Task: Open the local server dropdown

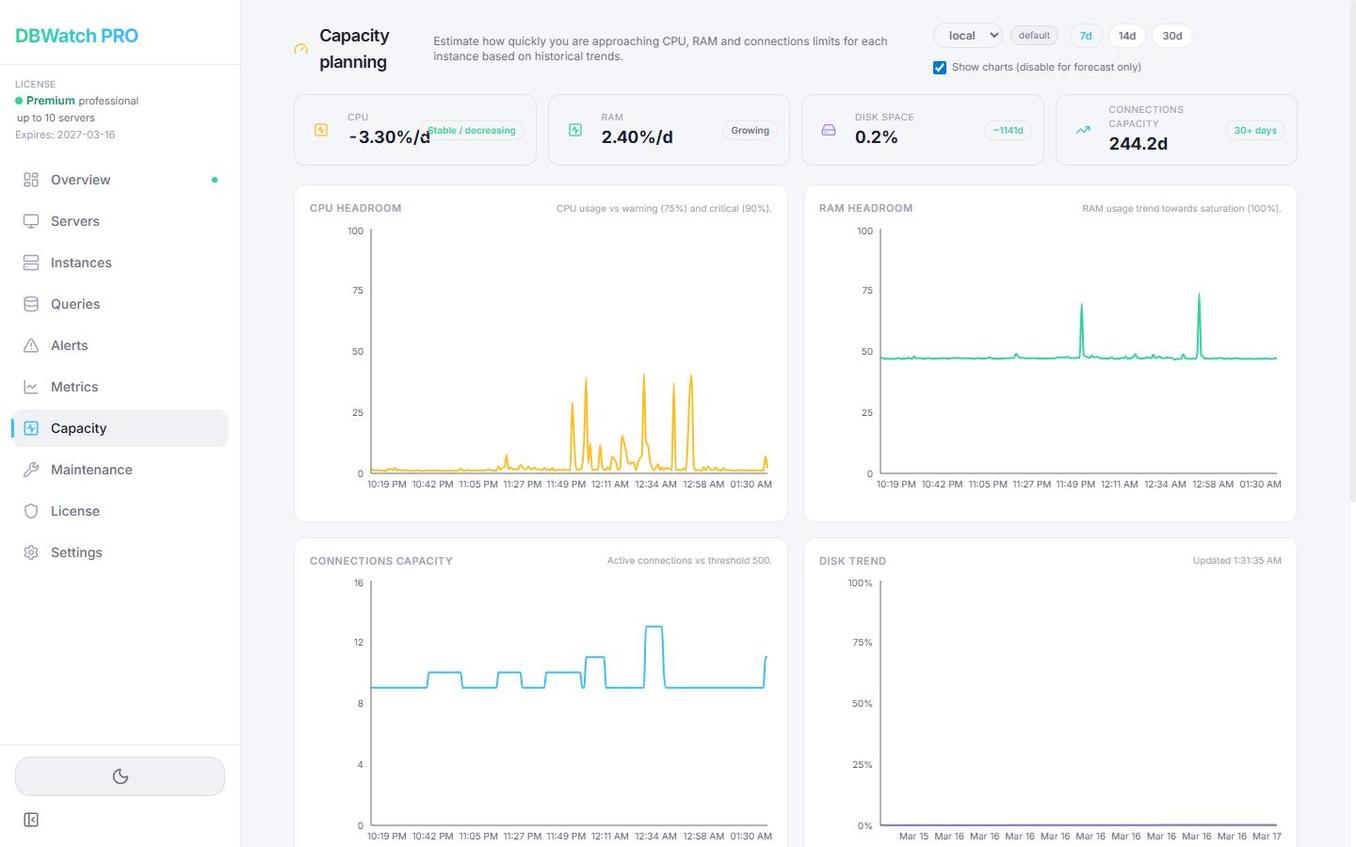Action: coord(966,35)
